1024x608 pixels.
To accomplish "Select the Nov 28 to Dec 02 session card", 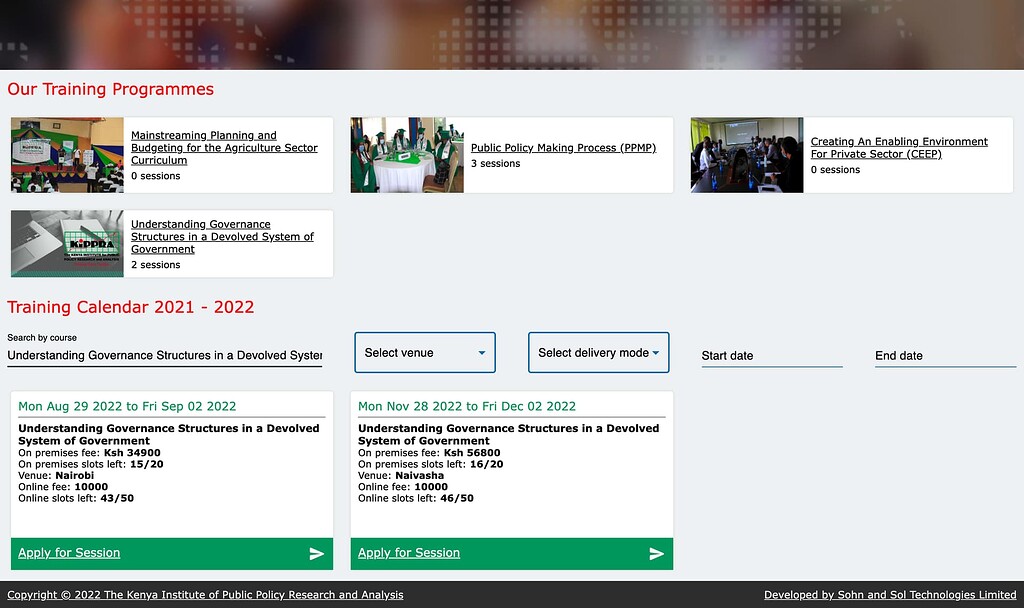I will [511, 460].
